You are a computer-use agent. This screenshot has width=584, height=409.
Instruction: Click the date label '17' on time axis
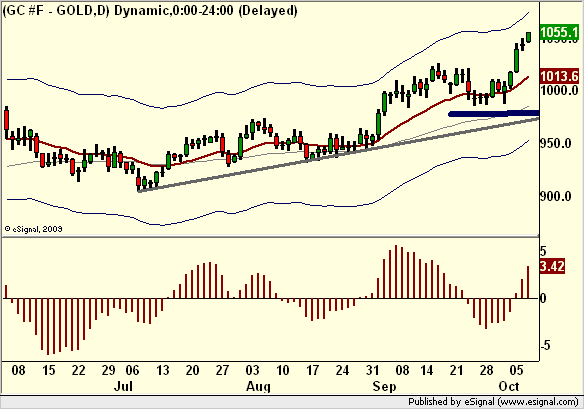[x=312, y=370]
